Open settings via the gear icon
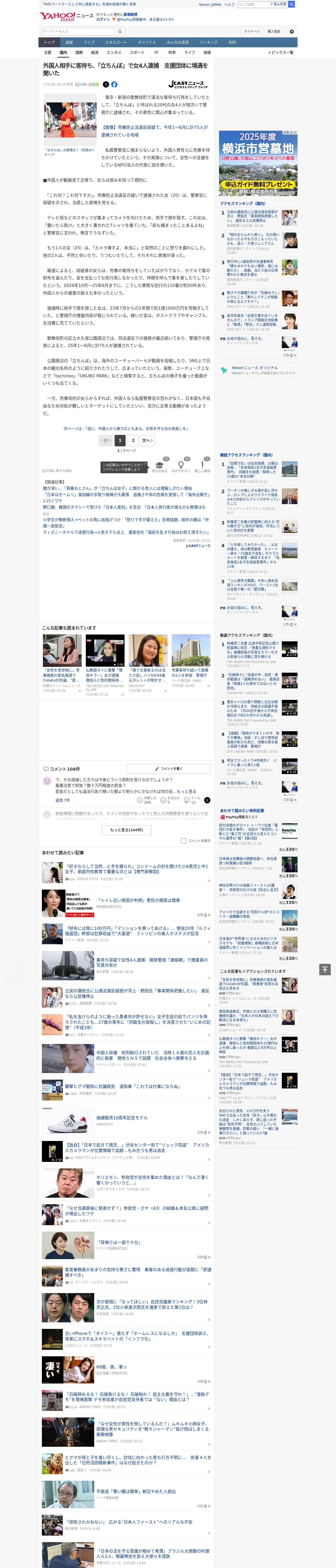This screenshot has width=336, height=1568. click(x=292, y=32)
